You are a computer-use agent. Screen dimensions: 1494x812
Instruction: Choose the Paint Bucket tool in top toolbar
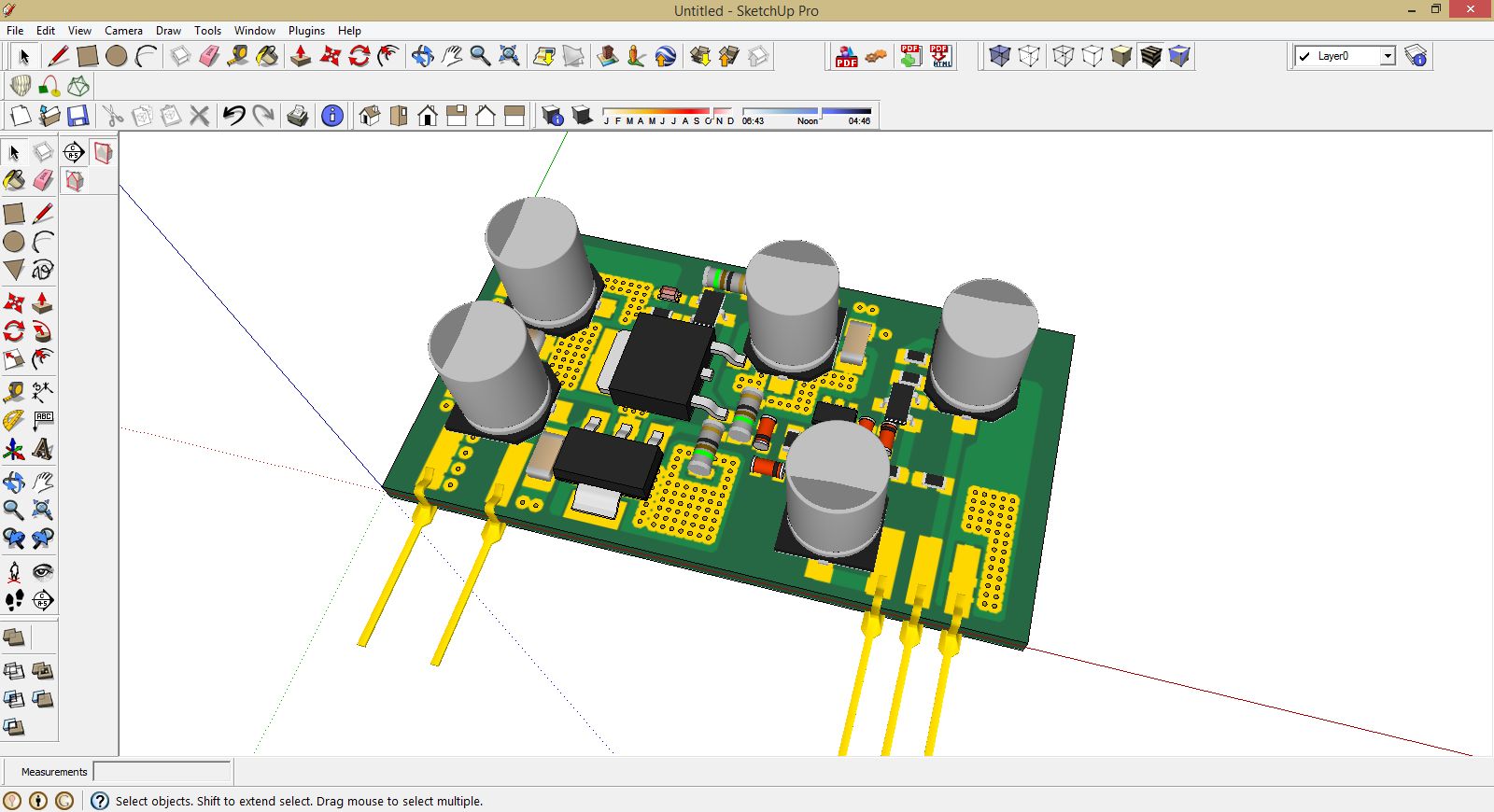(x=267, y=56)
